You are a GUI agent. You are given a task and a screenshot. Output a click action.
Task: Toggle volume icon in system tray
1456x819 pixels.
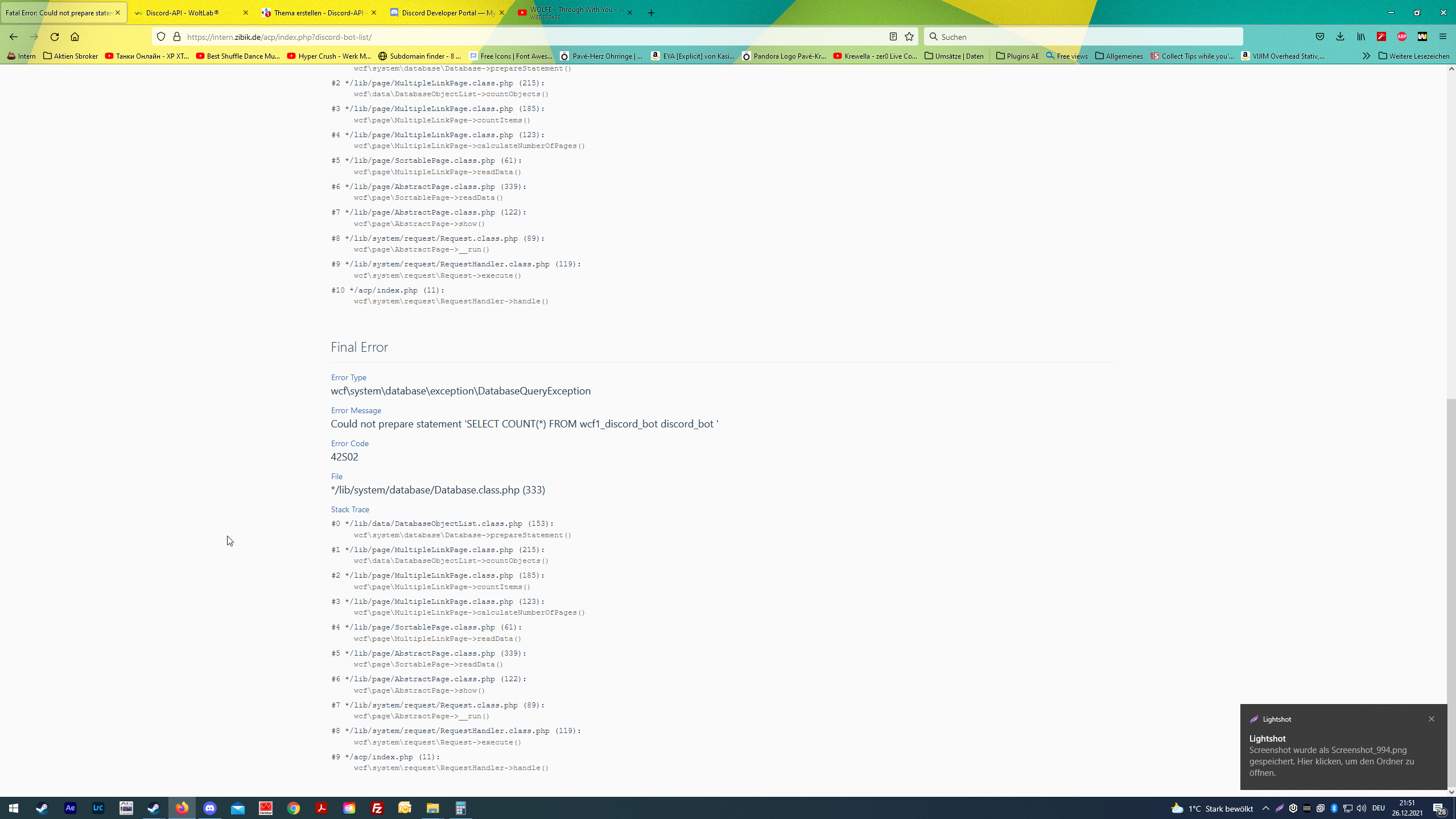coord(1361,808)
